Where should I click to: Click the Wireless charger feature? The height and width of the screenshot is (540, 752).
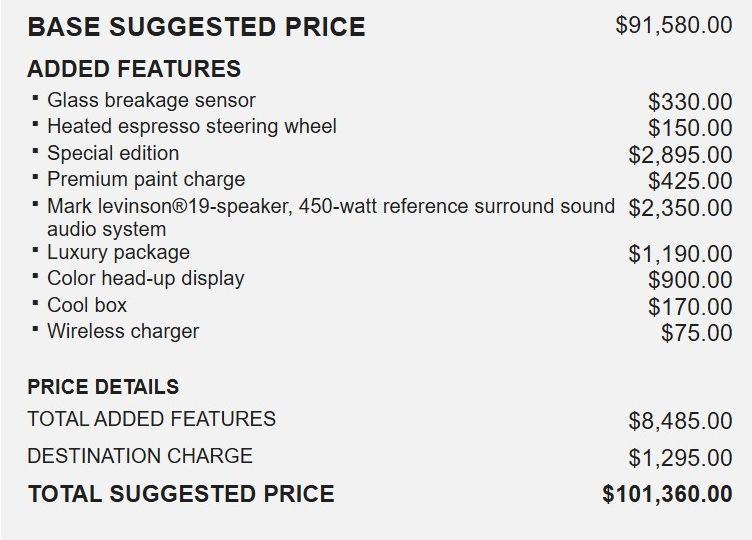pyautogui.click(x=123, y=331)
